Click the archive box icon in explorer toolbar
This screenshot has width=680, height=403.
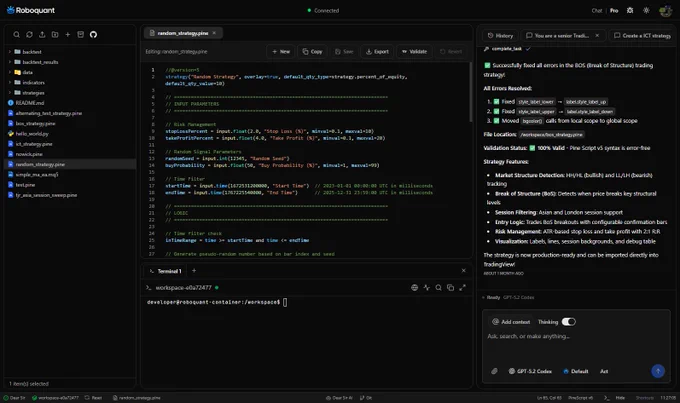point(81,34)
